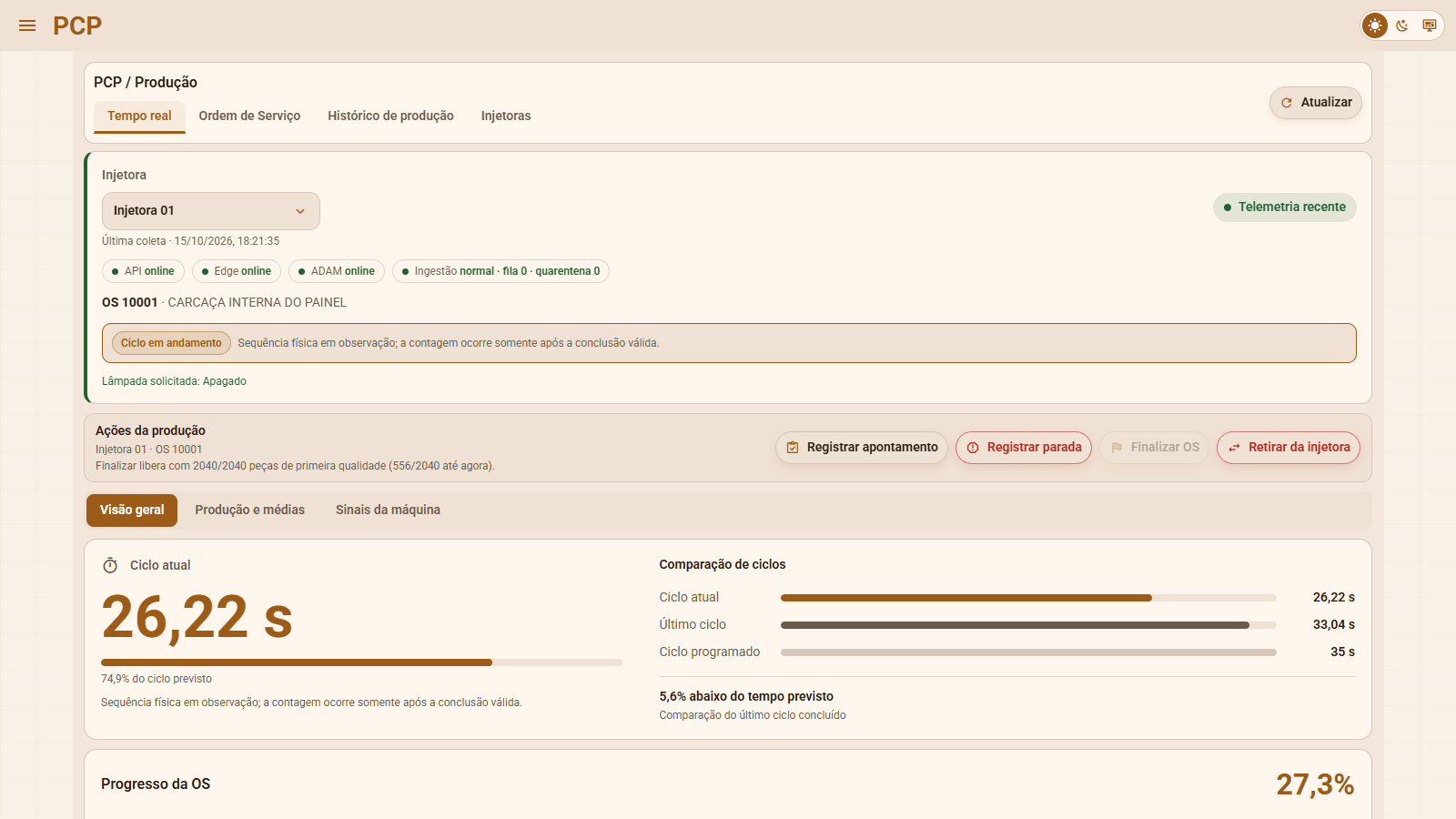Click the Finalizar OS button

pos(1155,448)
